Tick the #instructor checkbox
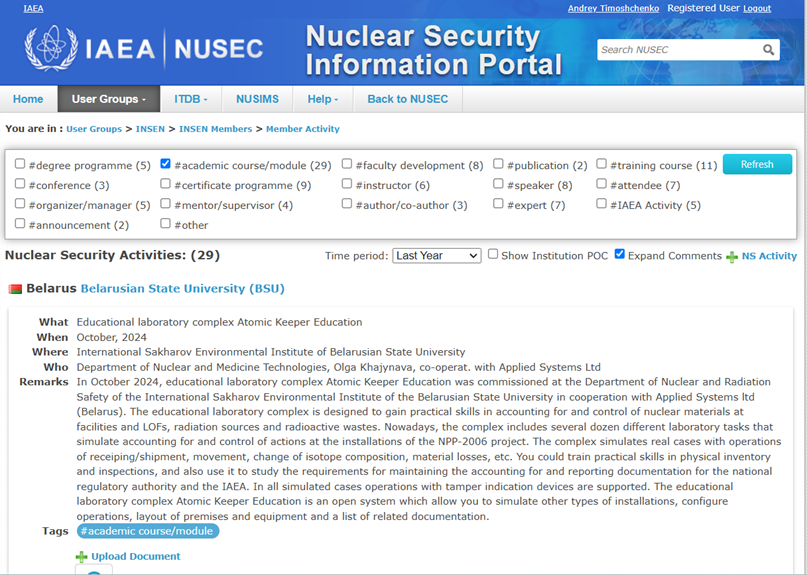 pyautogui.click(x=347, y=183)
